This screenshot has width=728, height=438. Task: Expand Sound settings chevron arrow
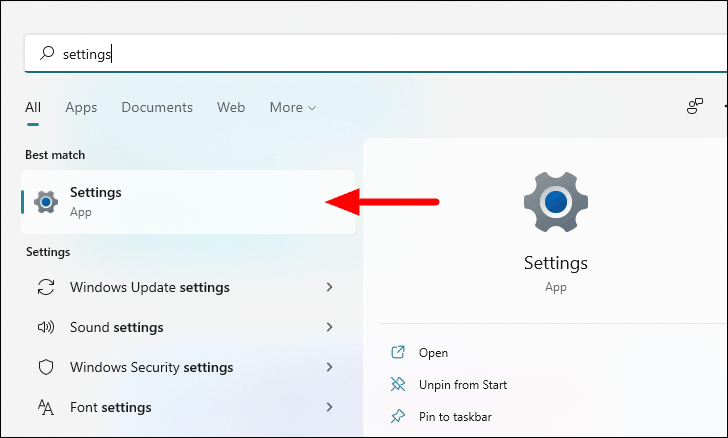tap(329, 327)
